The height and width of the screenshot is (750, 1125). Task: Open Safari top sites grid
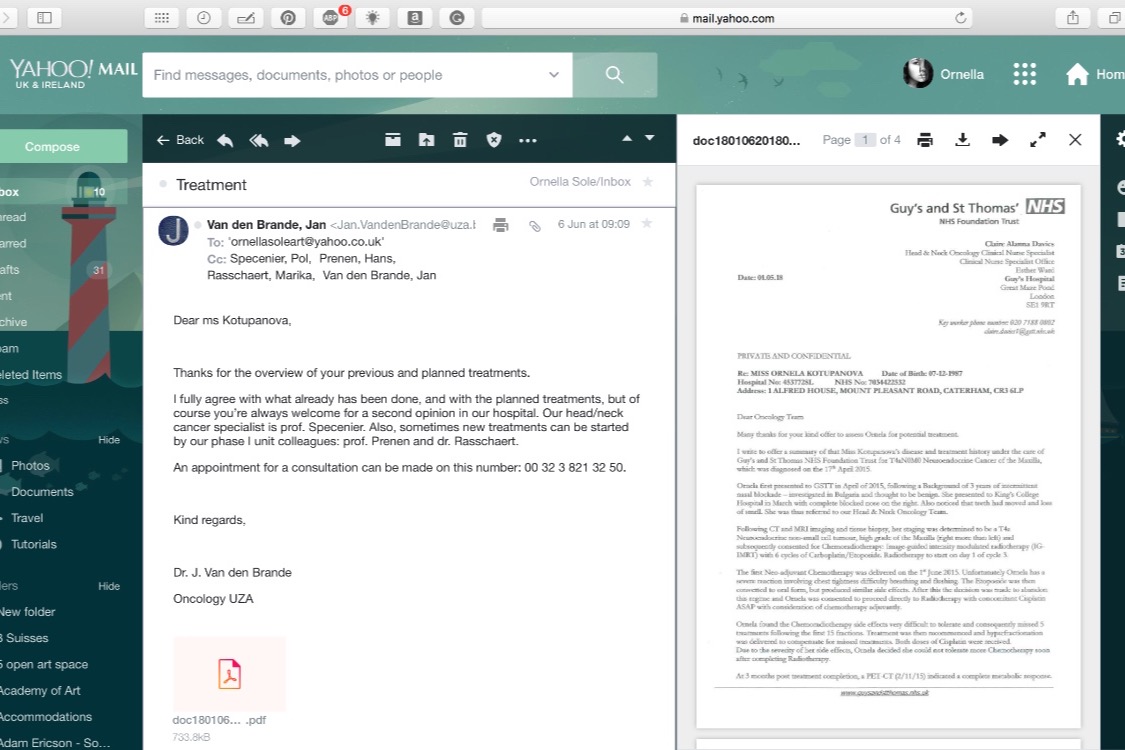coord(161,18)
